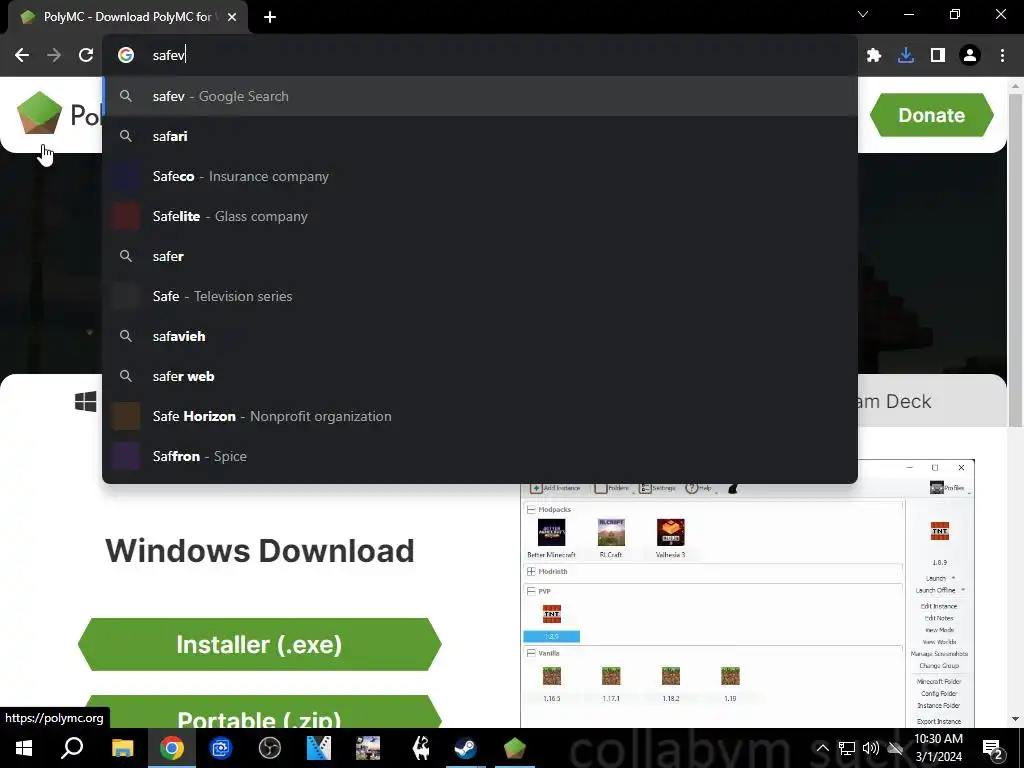Select the 'safer' search suggestion
Viewport: 1024px width, 768px height.
480,256
